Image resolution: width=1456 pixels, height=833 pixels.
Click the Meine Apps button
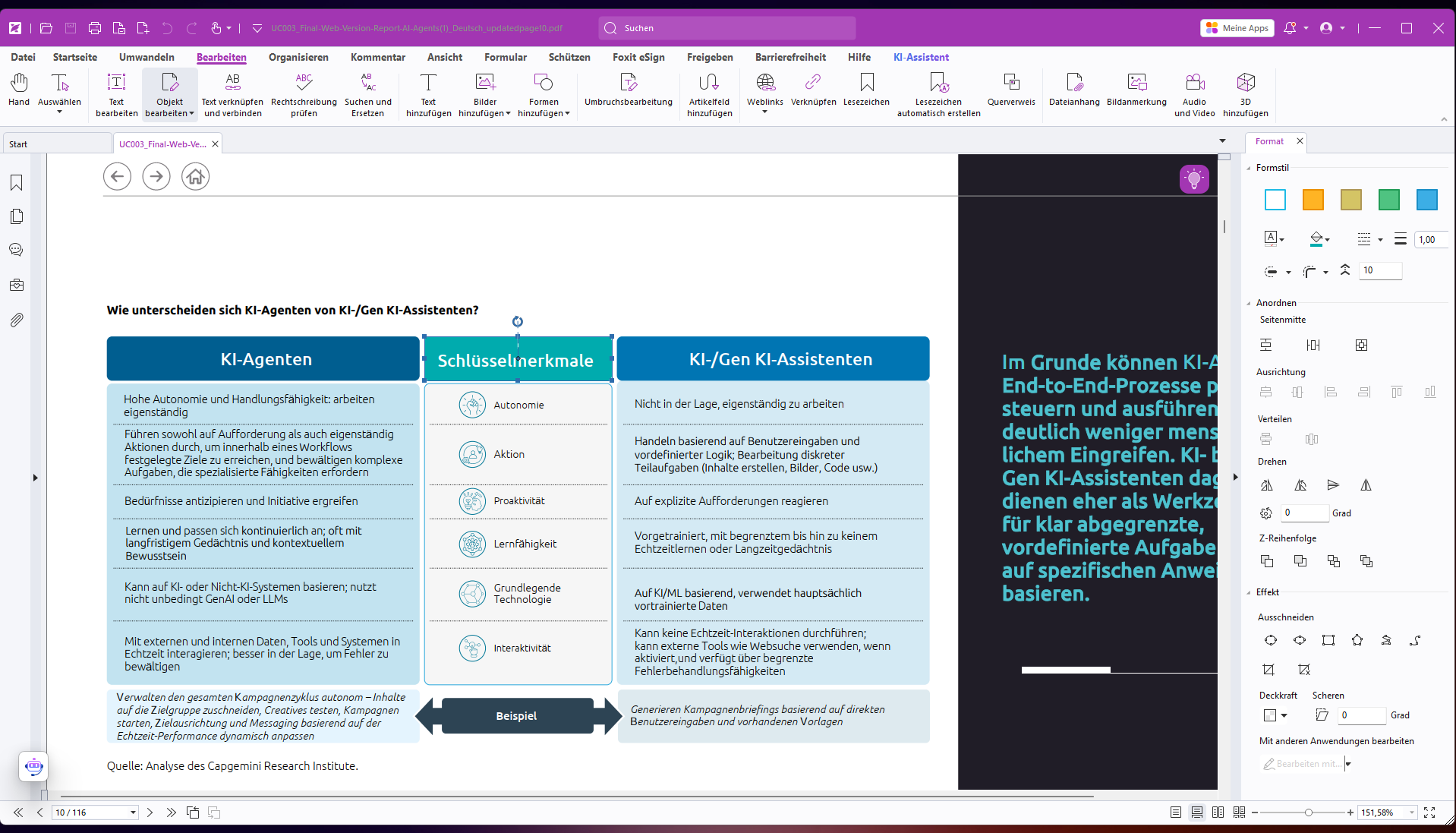1237,28
